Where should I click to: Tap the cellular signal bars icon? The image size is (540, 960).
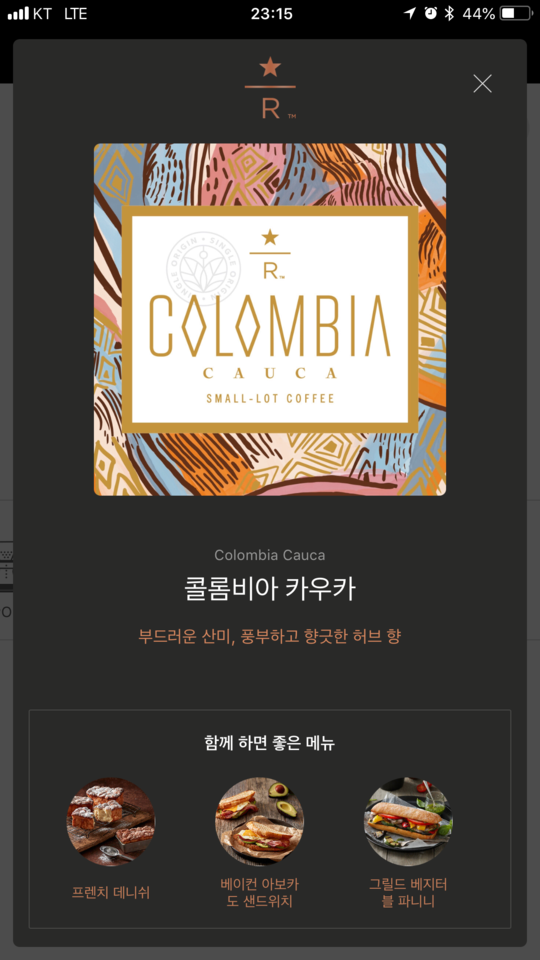tap(18, 13)
